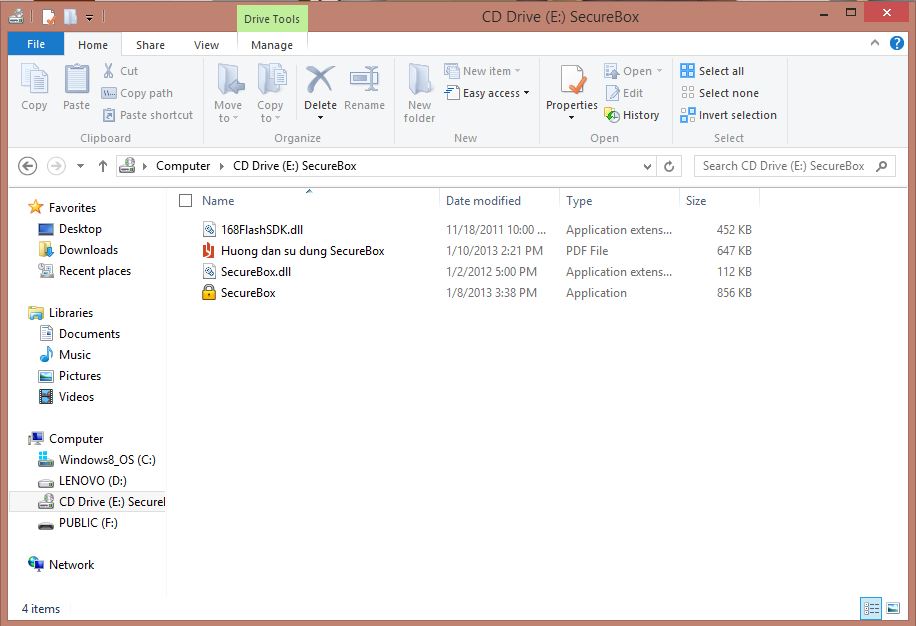
Task: Sort files by the Date modified column
Action: click(483, 201)
